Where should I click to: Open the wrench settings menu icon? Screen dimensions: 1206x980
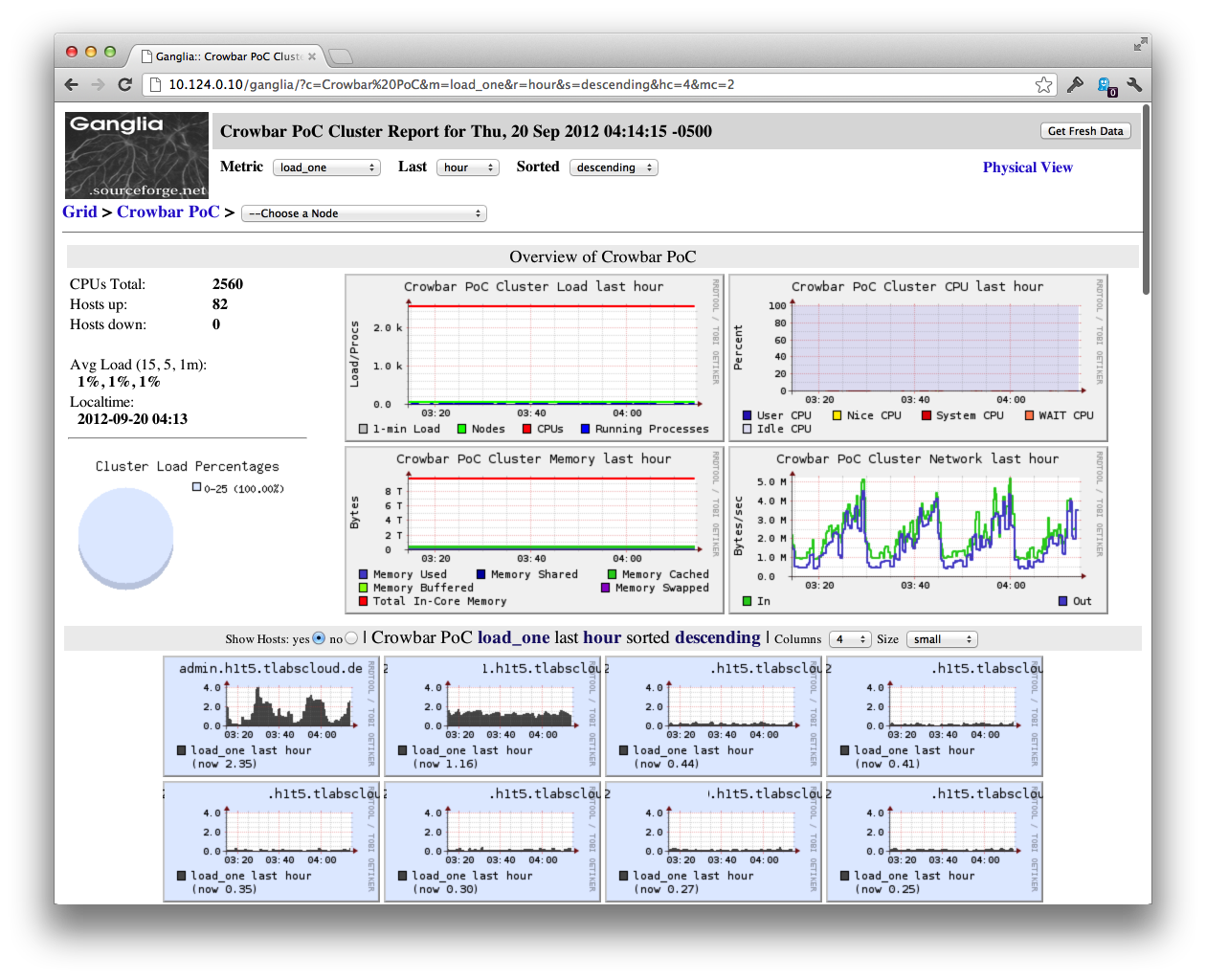(1134, 84)
